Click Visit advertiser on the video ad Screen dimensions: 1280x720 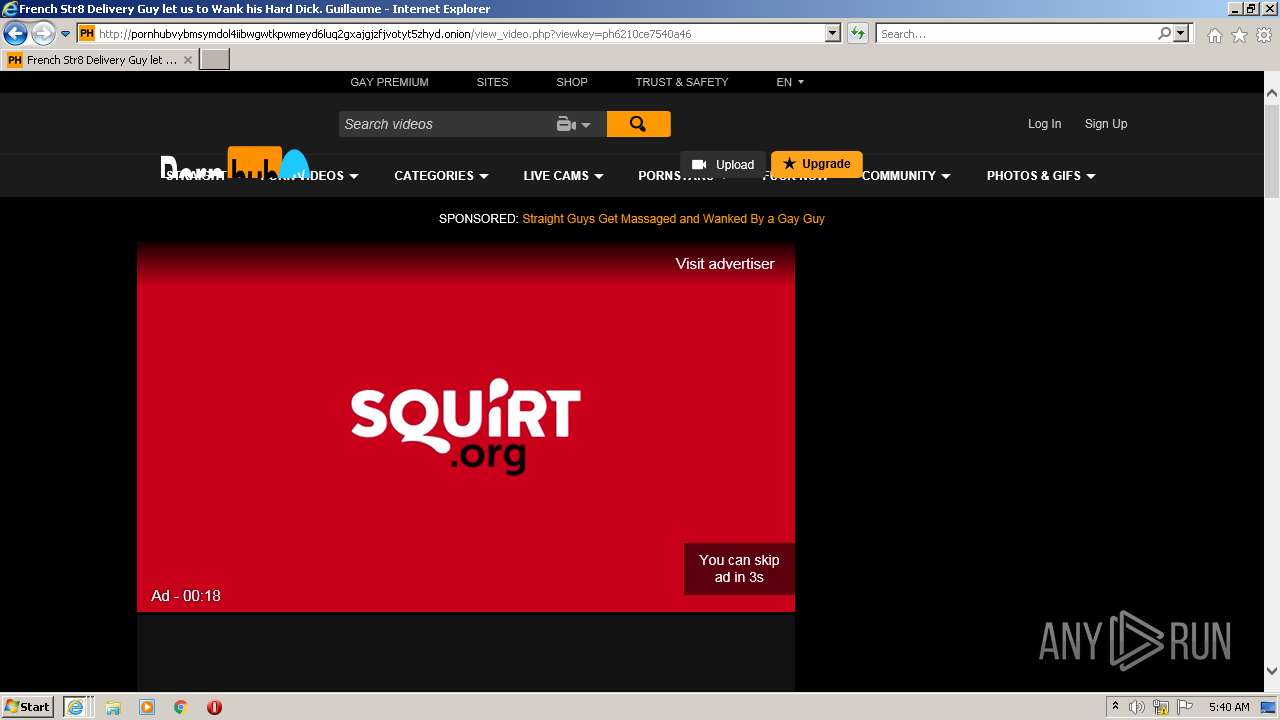(x=725, y=264)
